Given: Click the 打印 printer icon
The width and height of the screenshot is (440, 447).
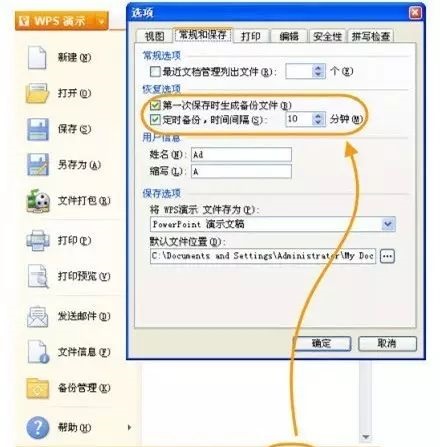Looking at the screenshot, I should 38,240.
